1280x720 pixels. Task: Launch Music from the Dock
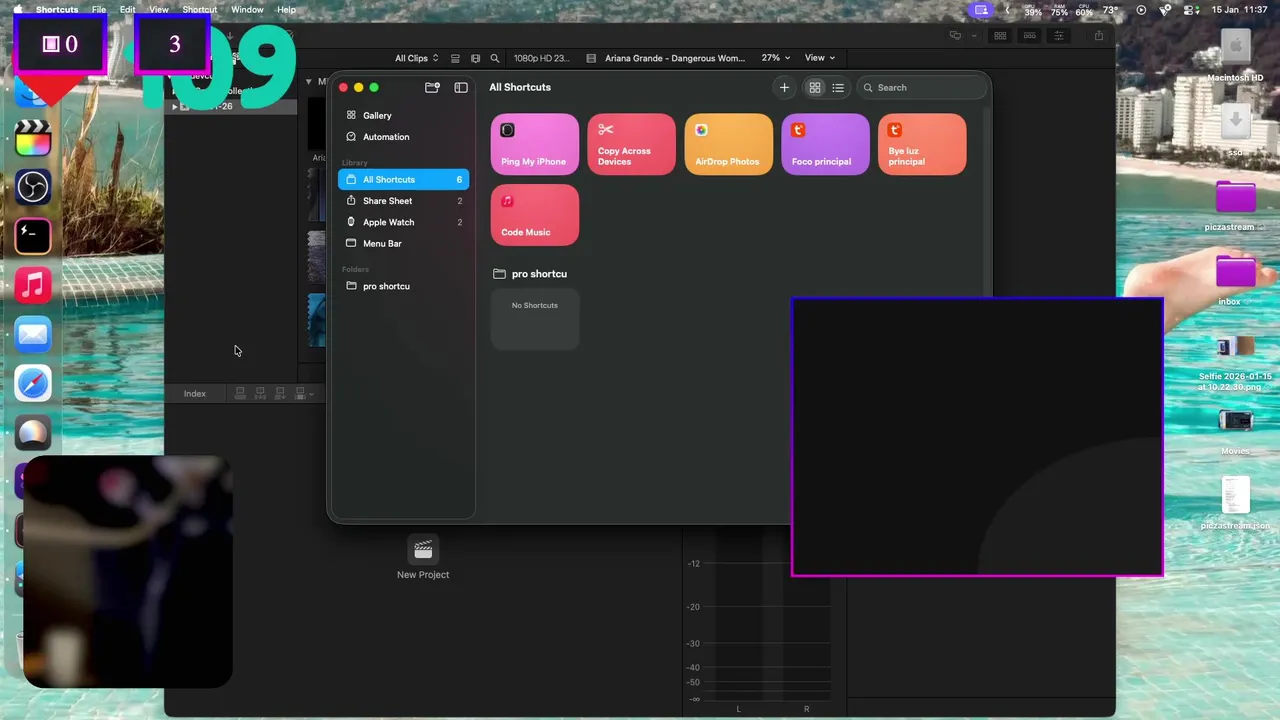33,285
